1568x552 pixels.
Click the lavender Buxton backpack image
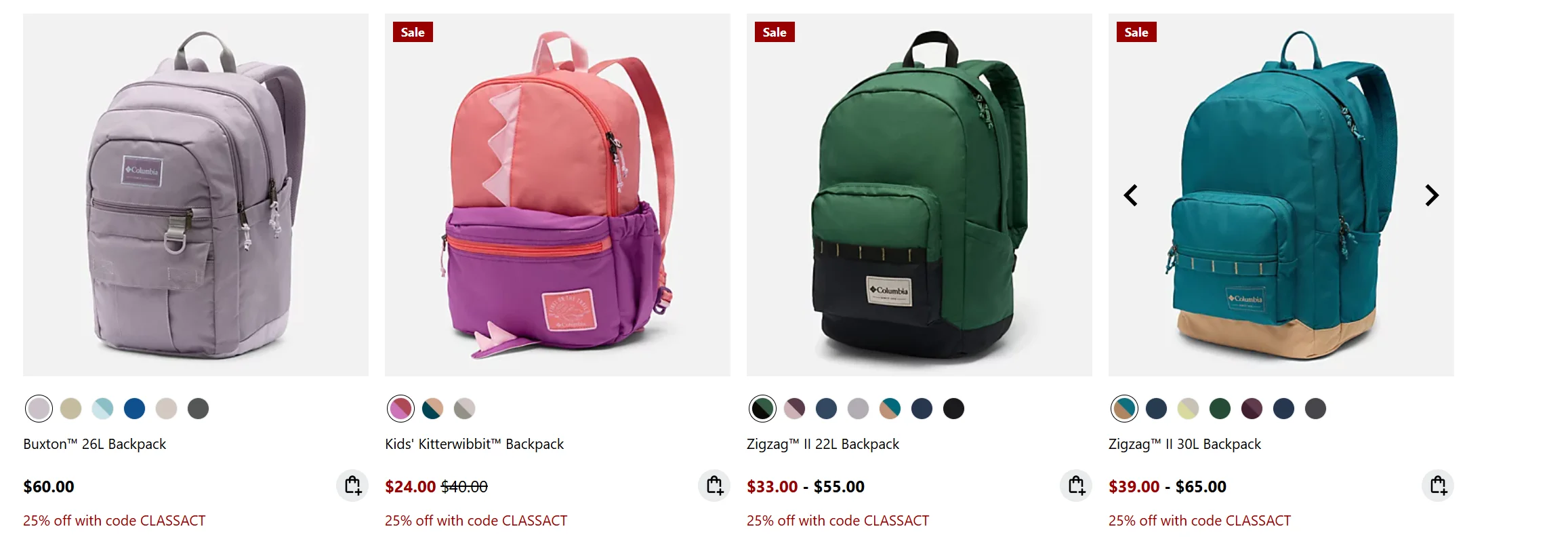(x=196, y=195)
